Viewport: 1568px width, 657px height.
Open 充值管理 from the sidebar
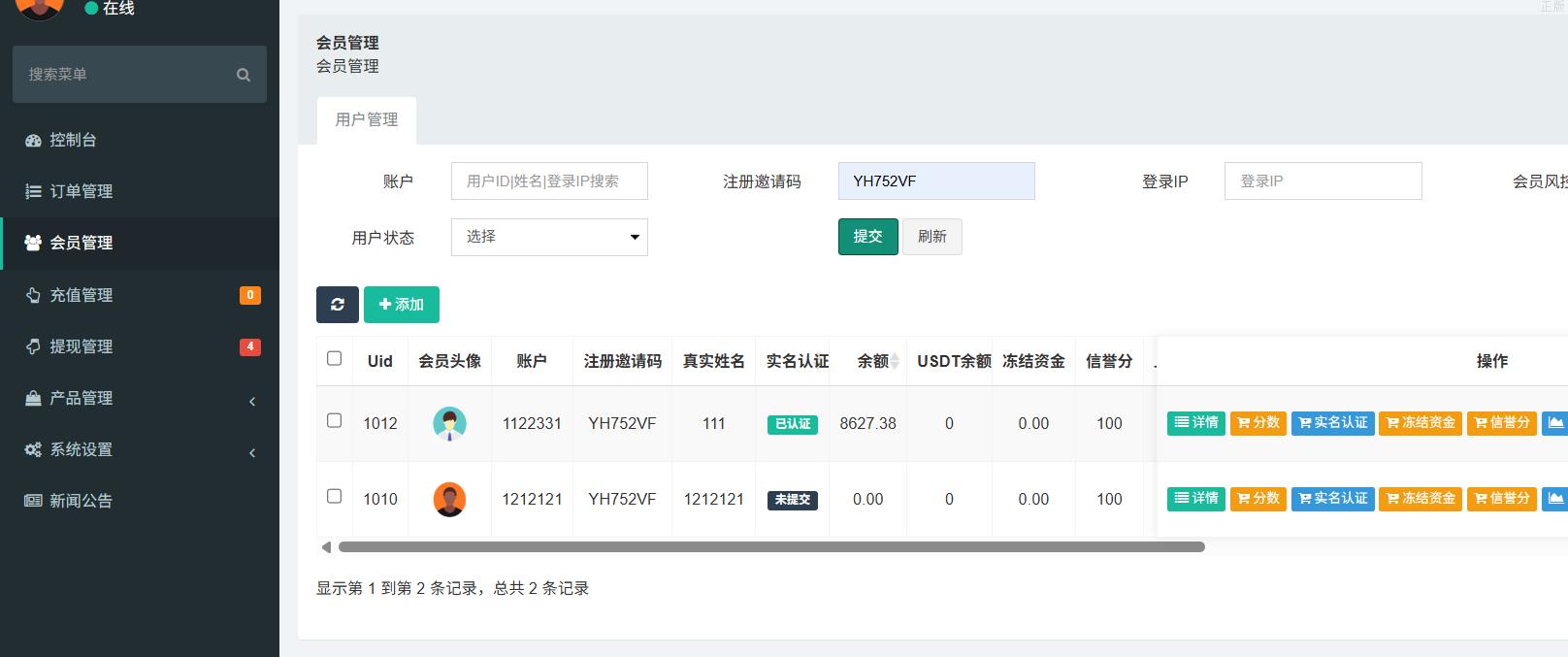tap(82, 295)
